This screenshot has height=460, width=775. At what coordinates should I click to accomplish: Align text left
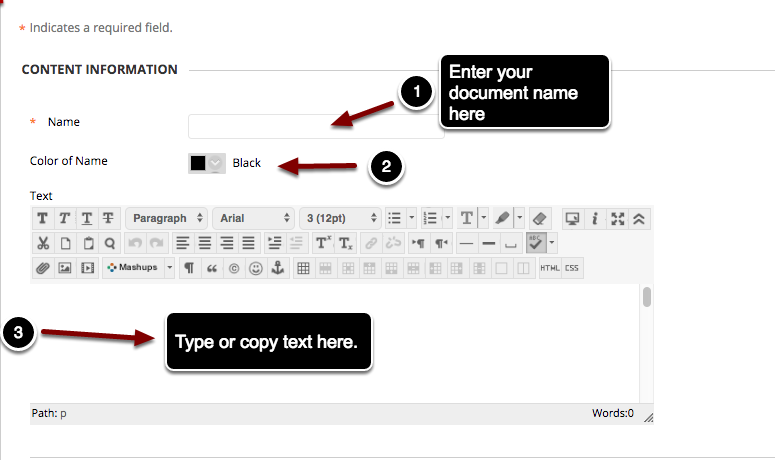point(183,243)
